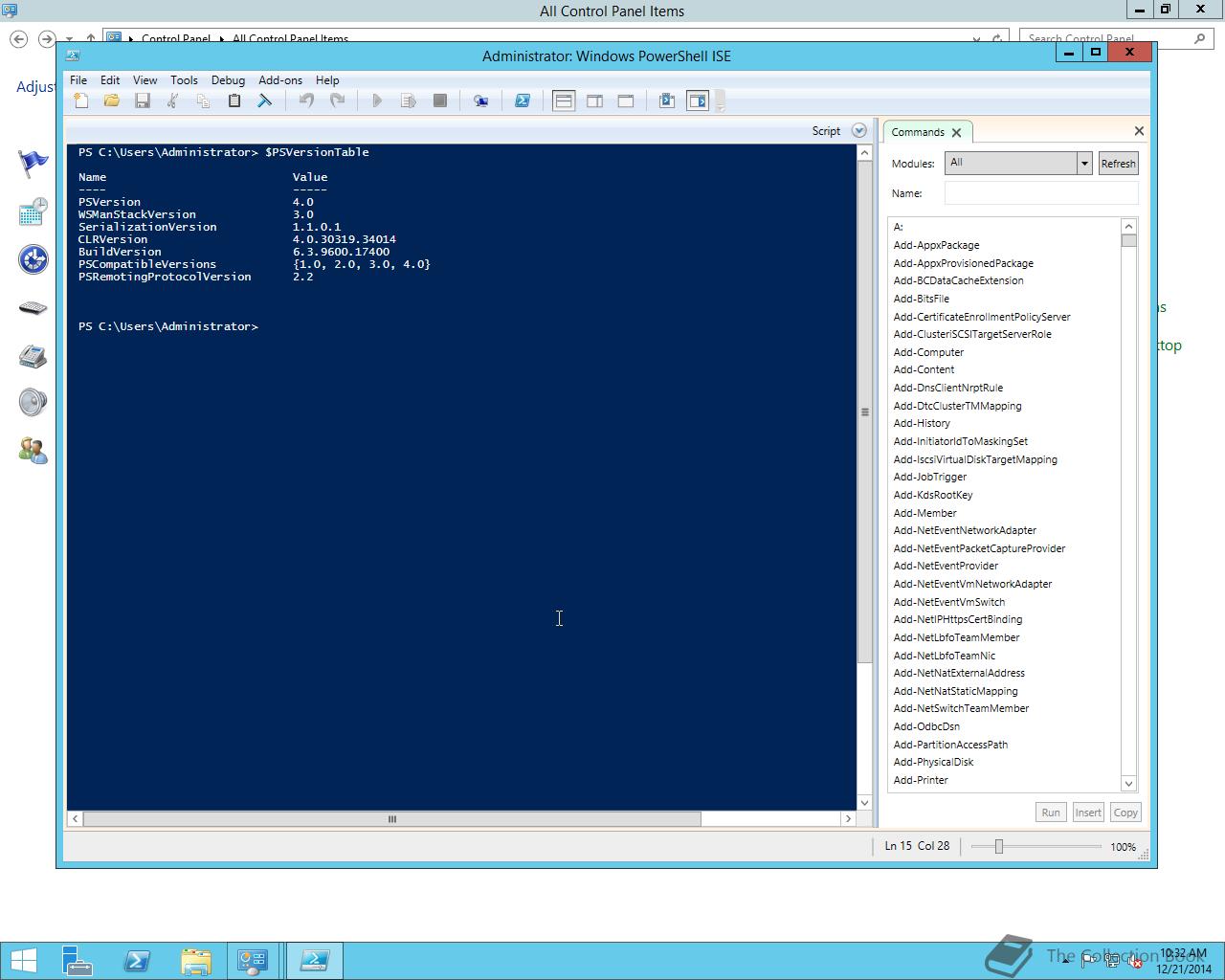The image size is (1225, 980).
Task: Click PowerShell ISE taskbar icon
Action: [x=315, y=961]
